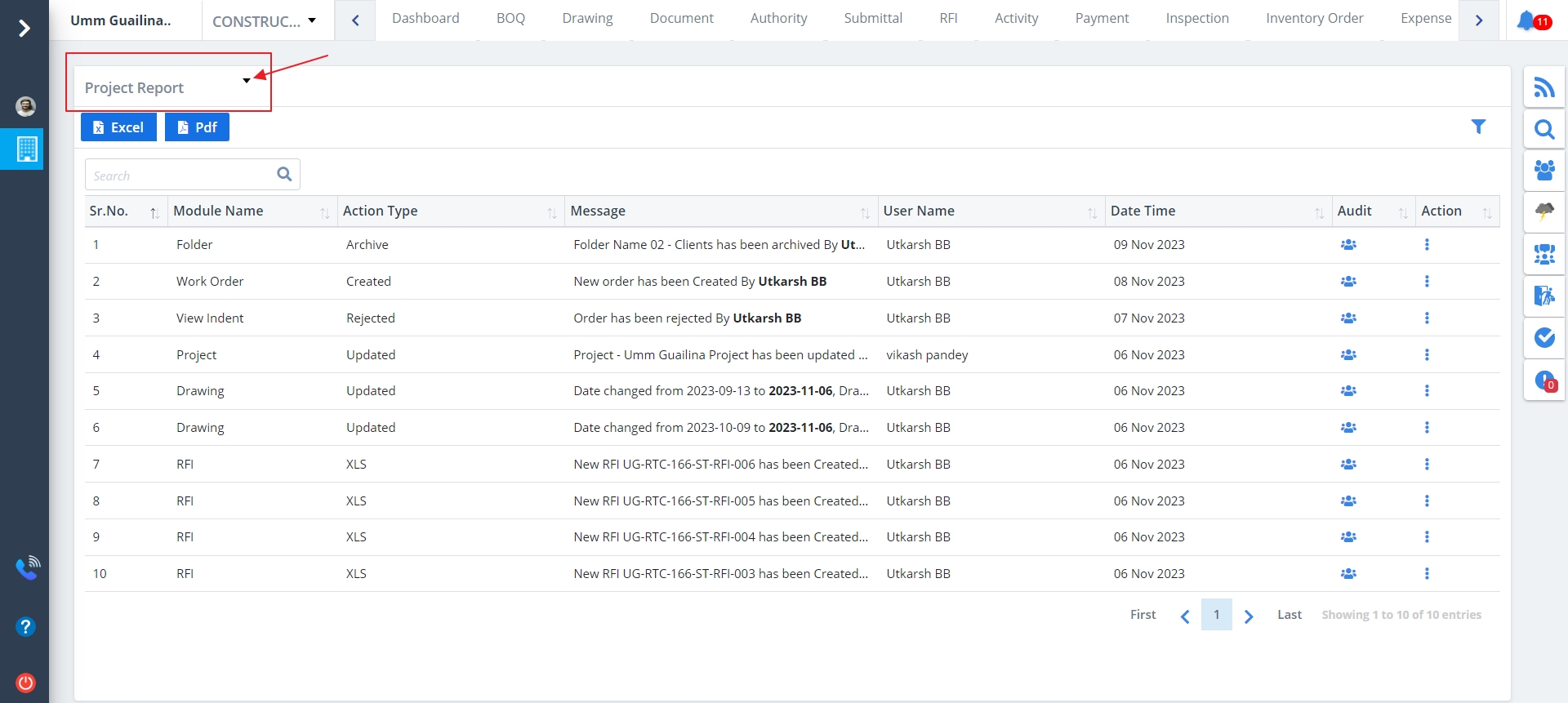
Task: Select the building projects icon in left sidebar
Action: [27, 149]
